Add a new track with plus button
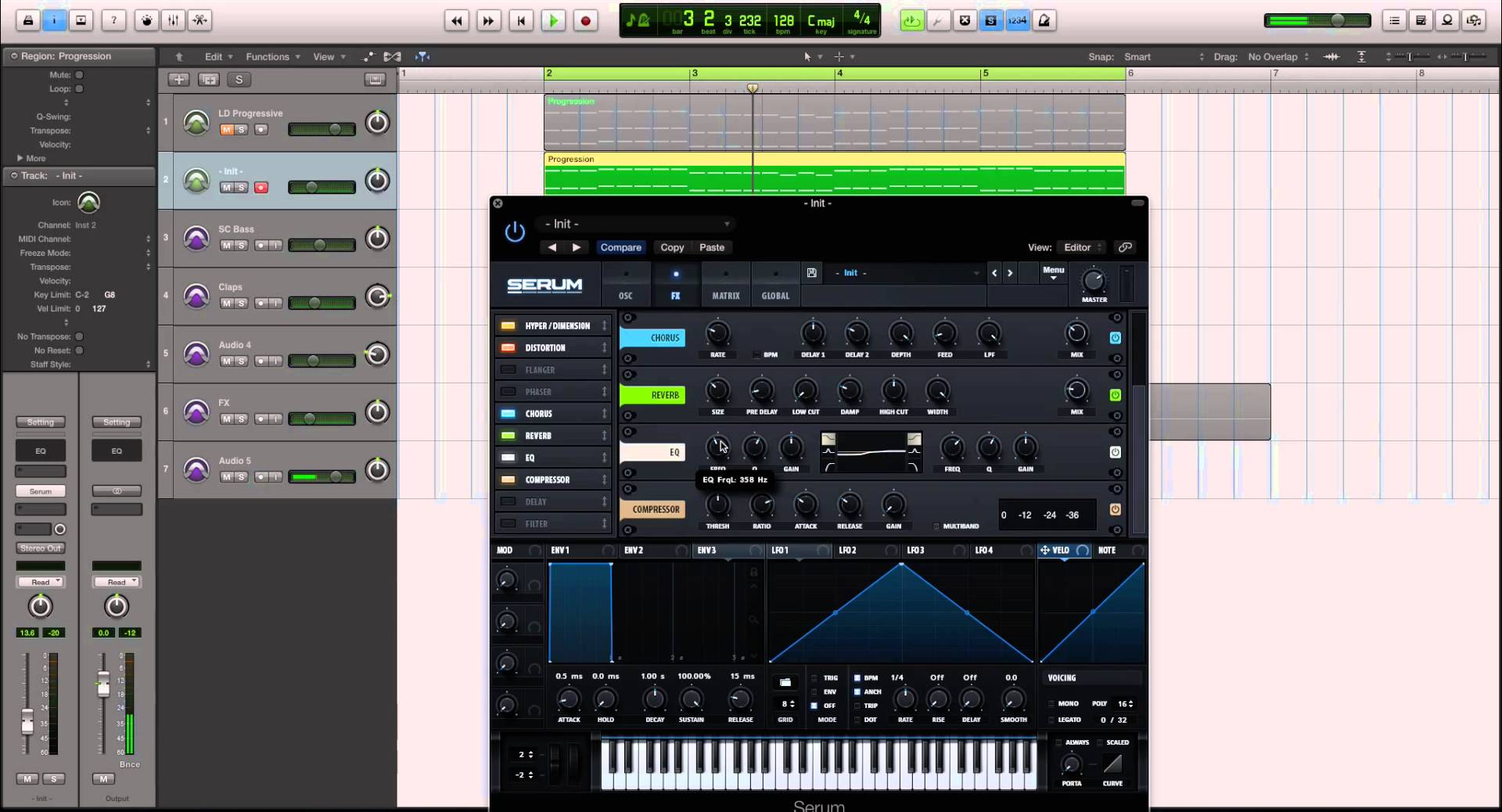 [178, 79]
